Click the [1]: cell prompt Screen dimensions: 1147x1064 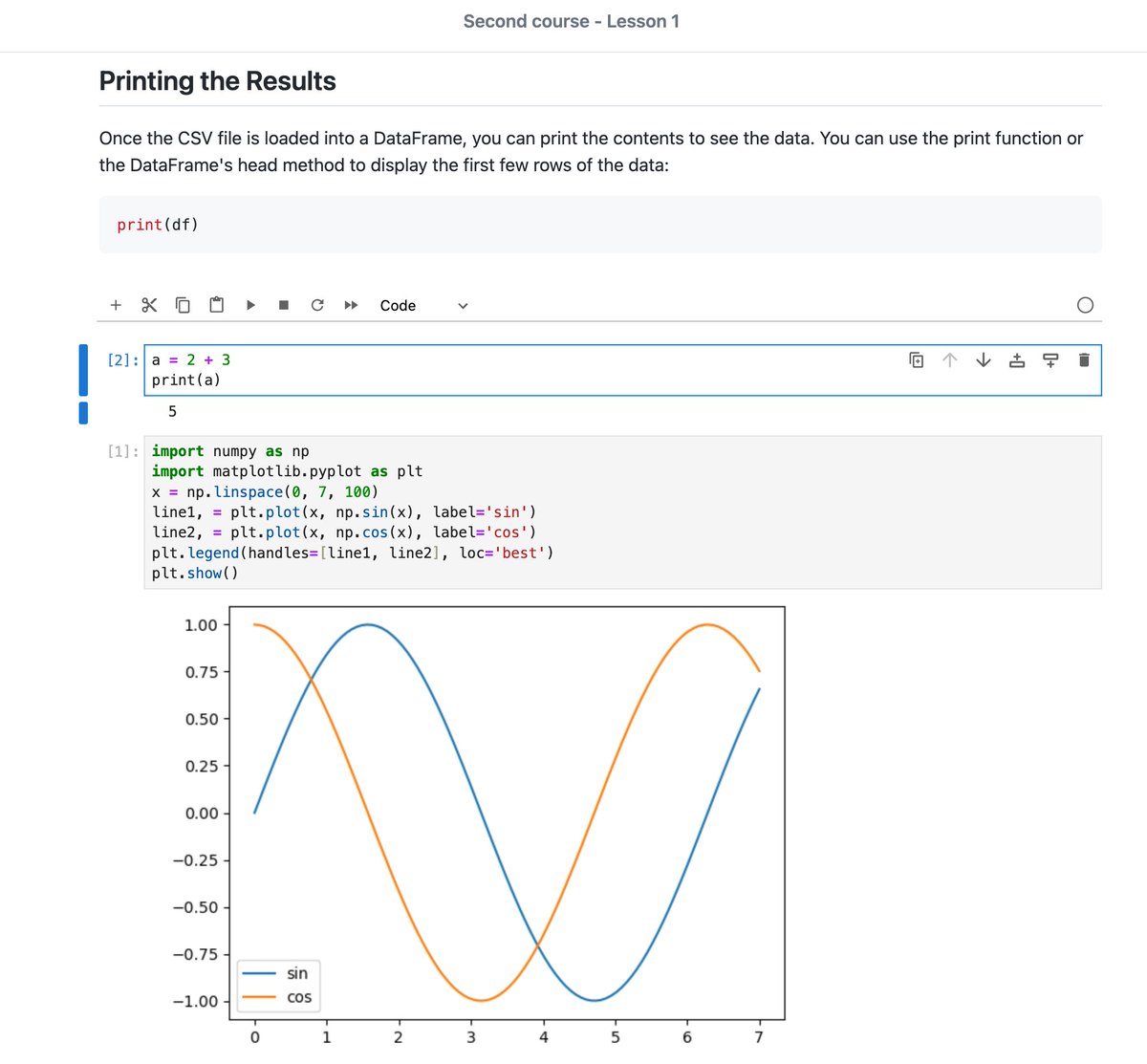123,451
